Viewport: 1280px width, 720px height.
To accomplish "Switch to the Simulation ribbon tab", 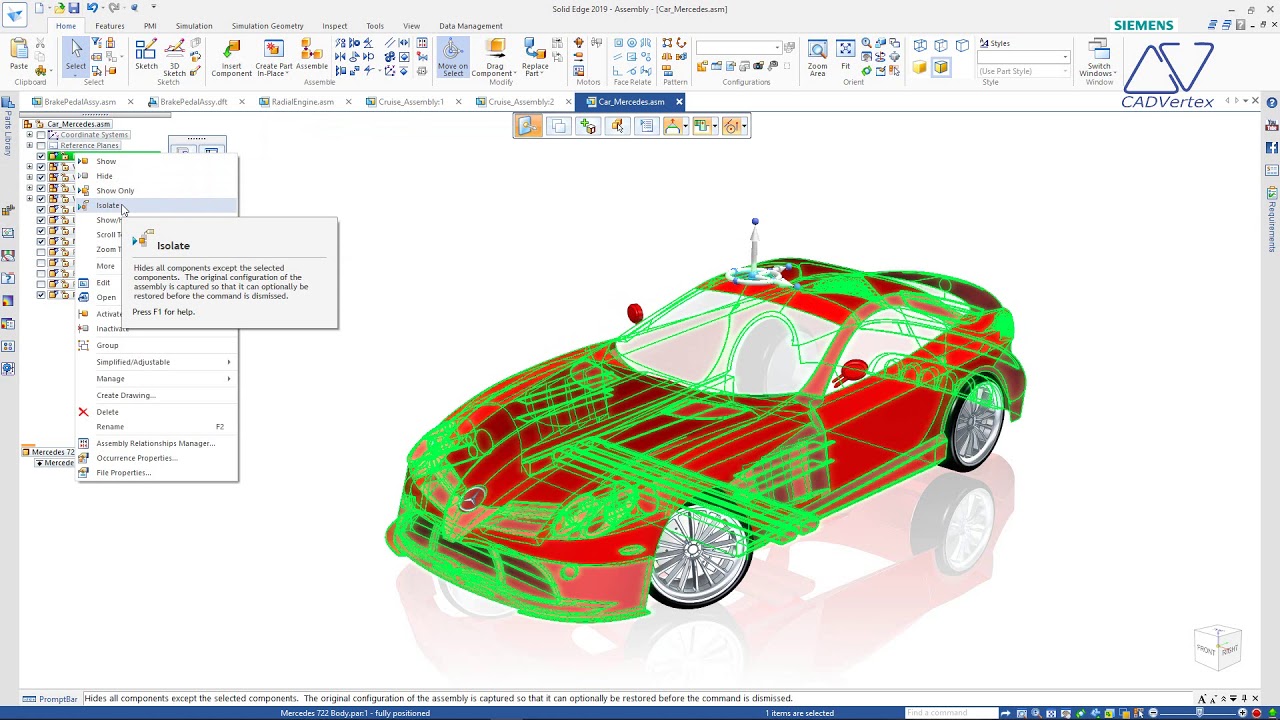I will 194,26.
